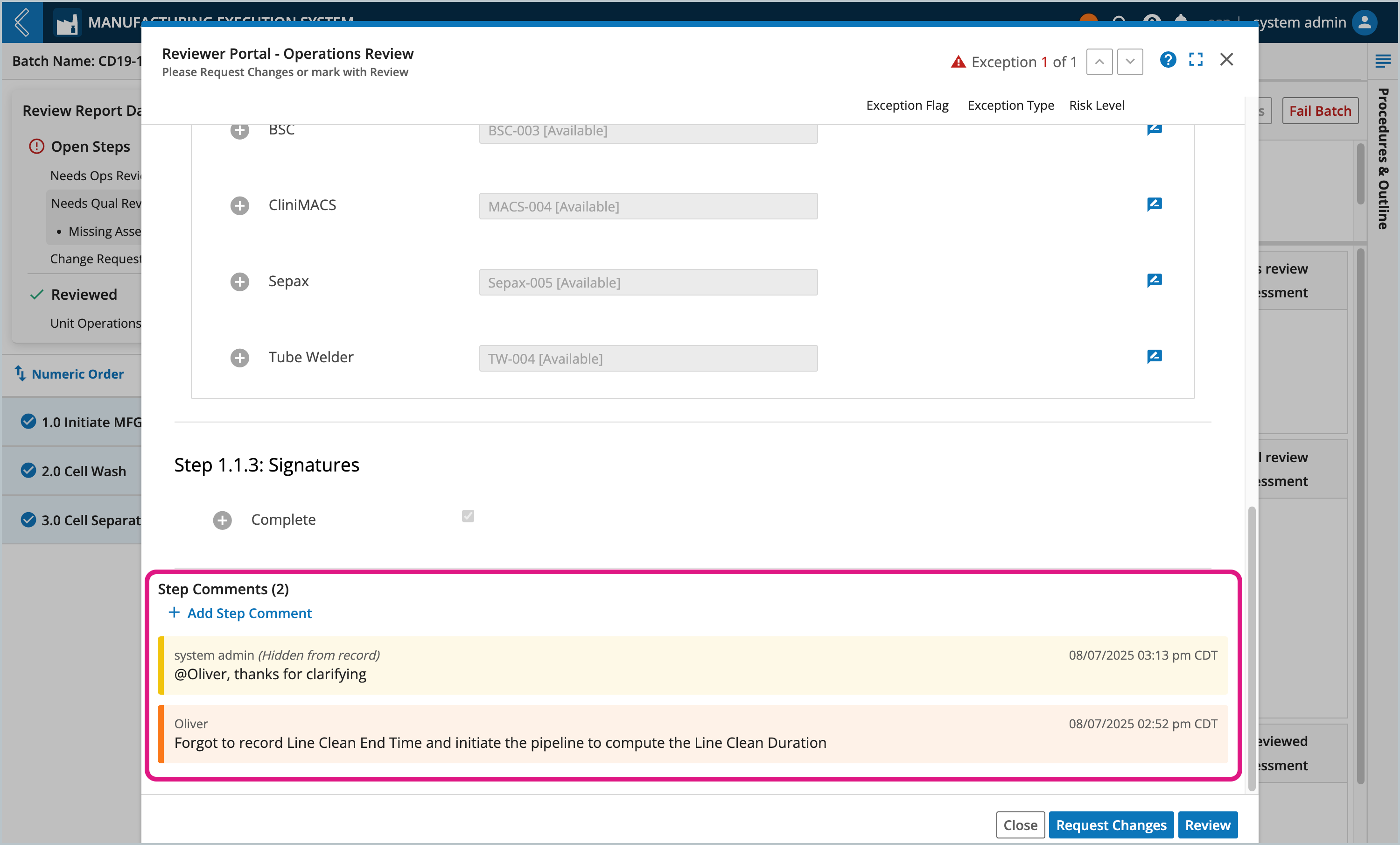Click the red exception warning triangle
This screenshot has height=845, width=1400.
(958, 62)
